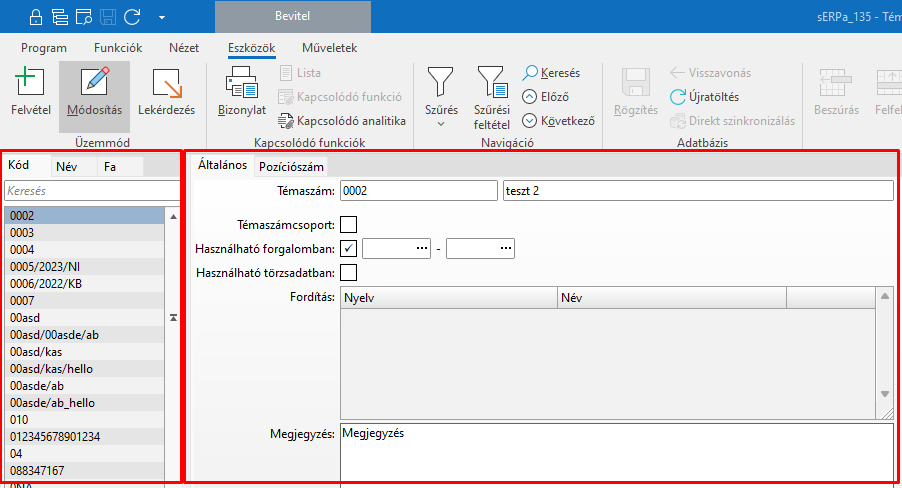Image resolution: width=902 pixels, height=488 pixels.
Task: Open the Műveletek ribbon tab
Action: point(330,48)
